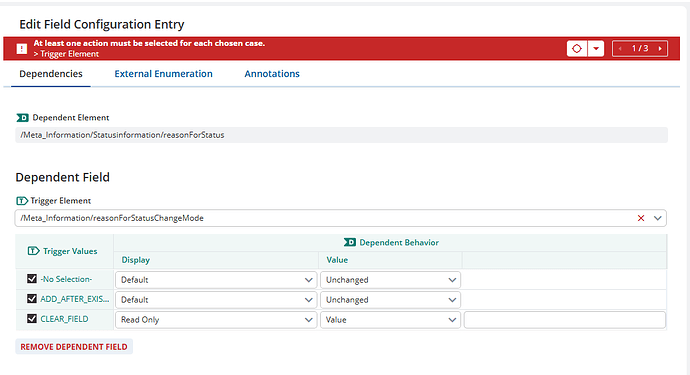The width and height of the screenshot is (690, 375).
Task: Click the Dependent Field section heading
Action: [x=62, y=177]
